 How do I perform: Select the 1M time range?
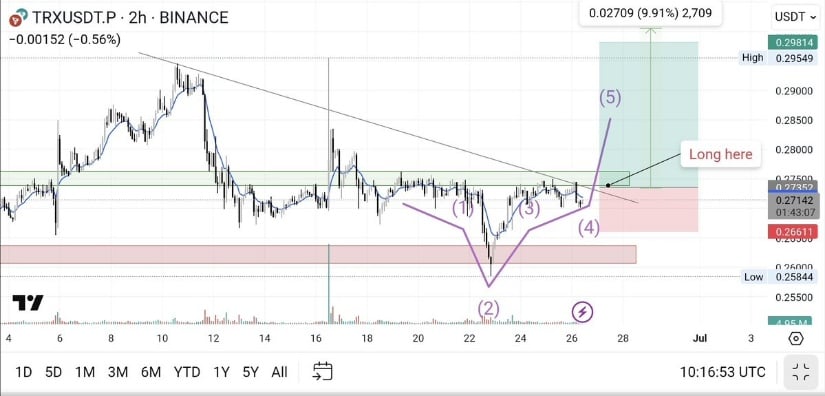[x=85, y=372]
